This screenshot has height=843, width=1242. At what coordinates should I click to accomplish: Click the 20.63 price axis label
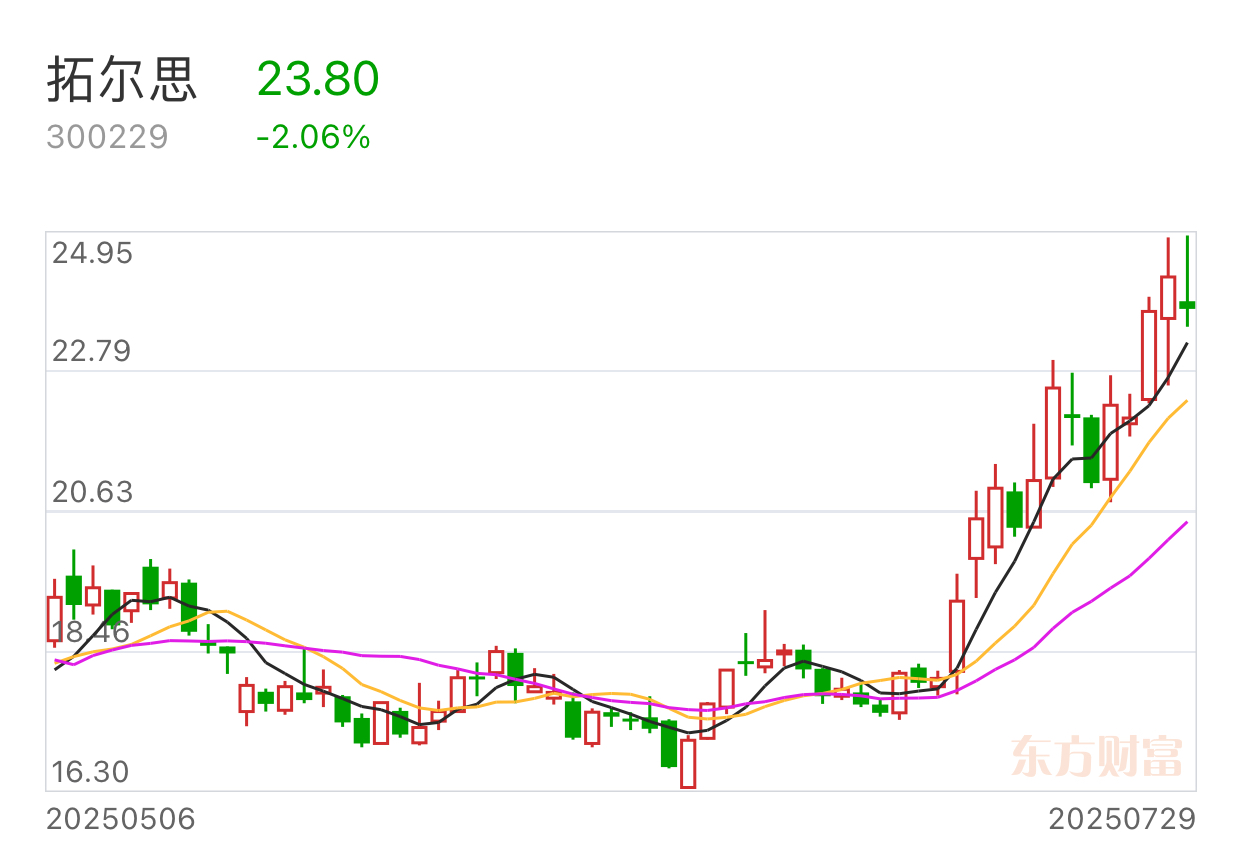[x=92, y=492]
